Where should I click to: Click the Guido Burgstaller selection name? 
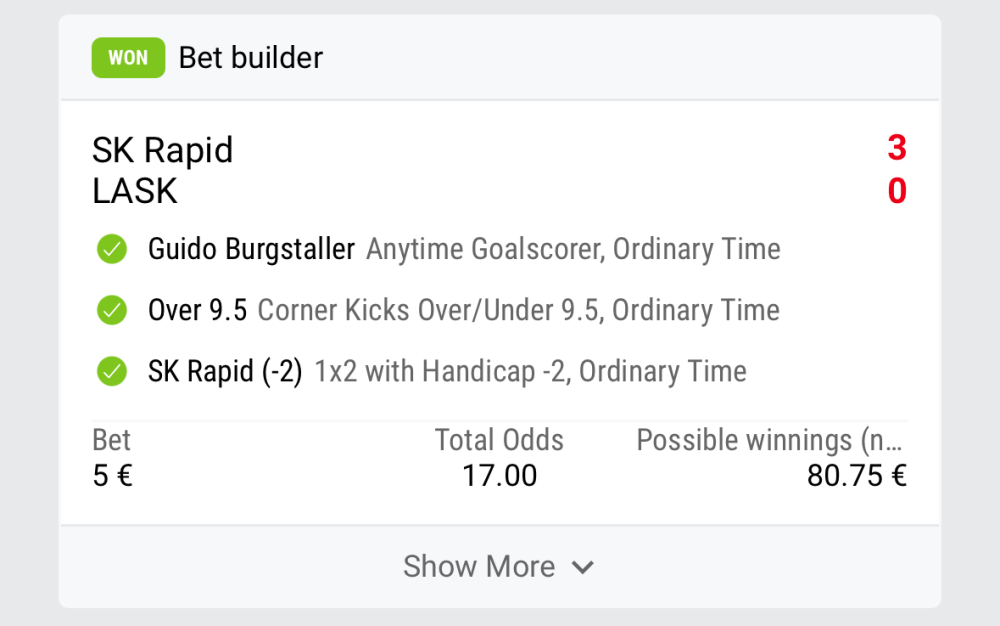tap(251, 249)
